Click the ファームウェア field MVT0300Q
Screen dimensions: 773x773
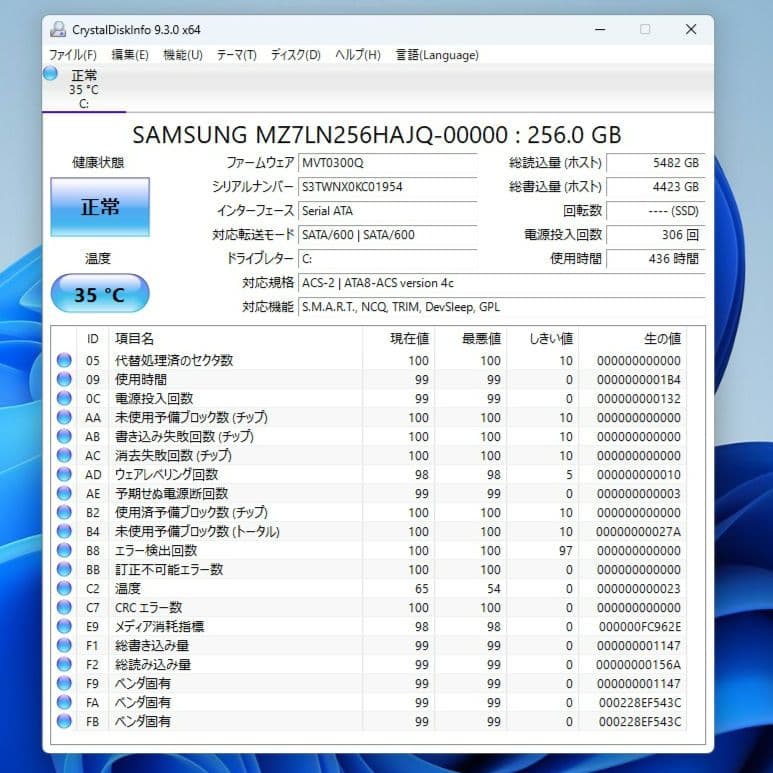click(387, 163)
